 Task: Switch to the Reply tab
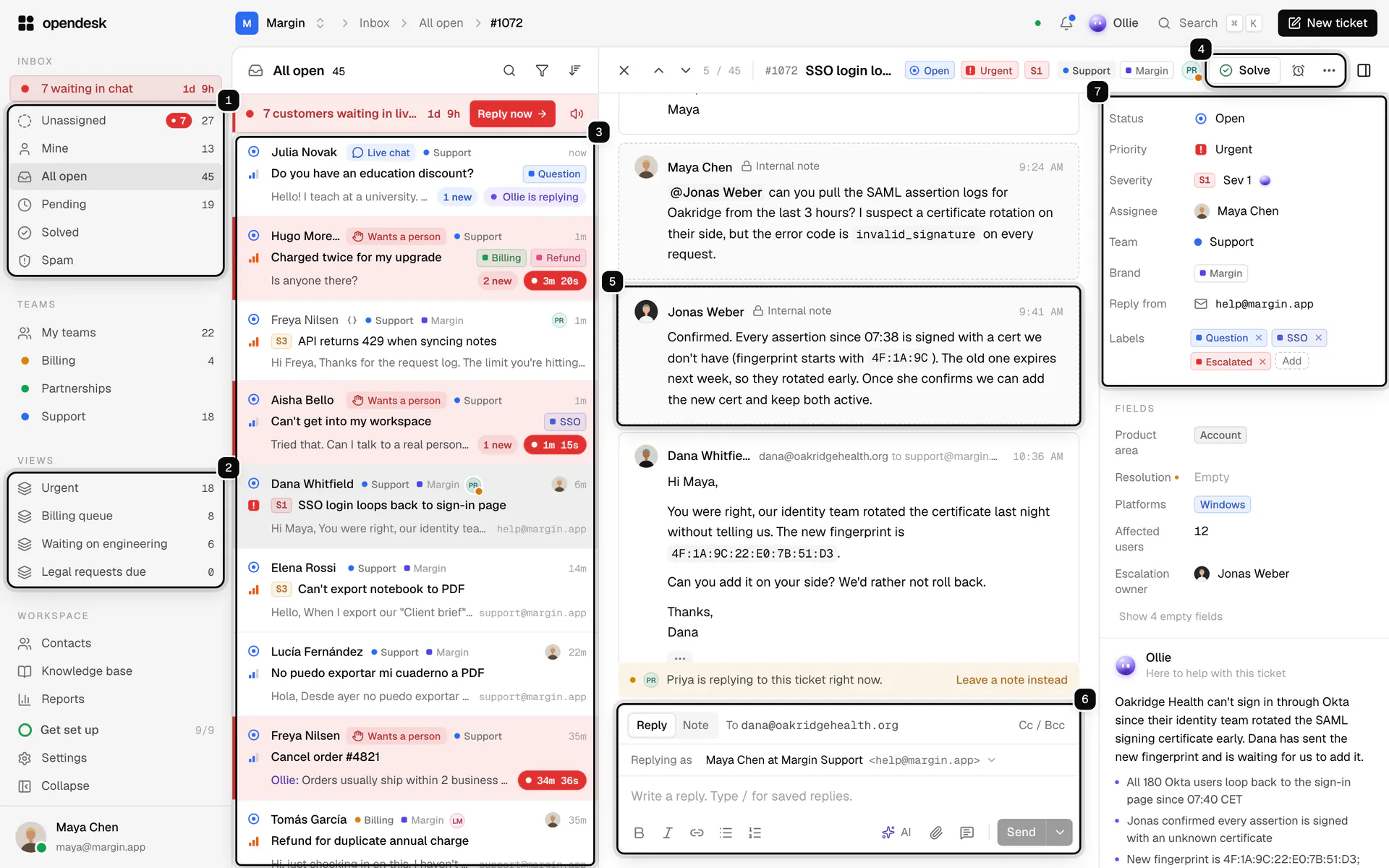[652, 725]
